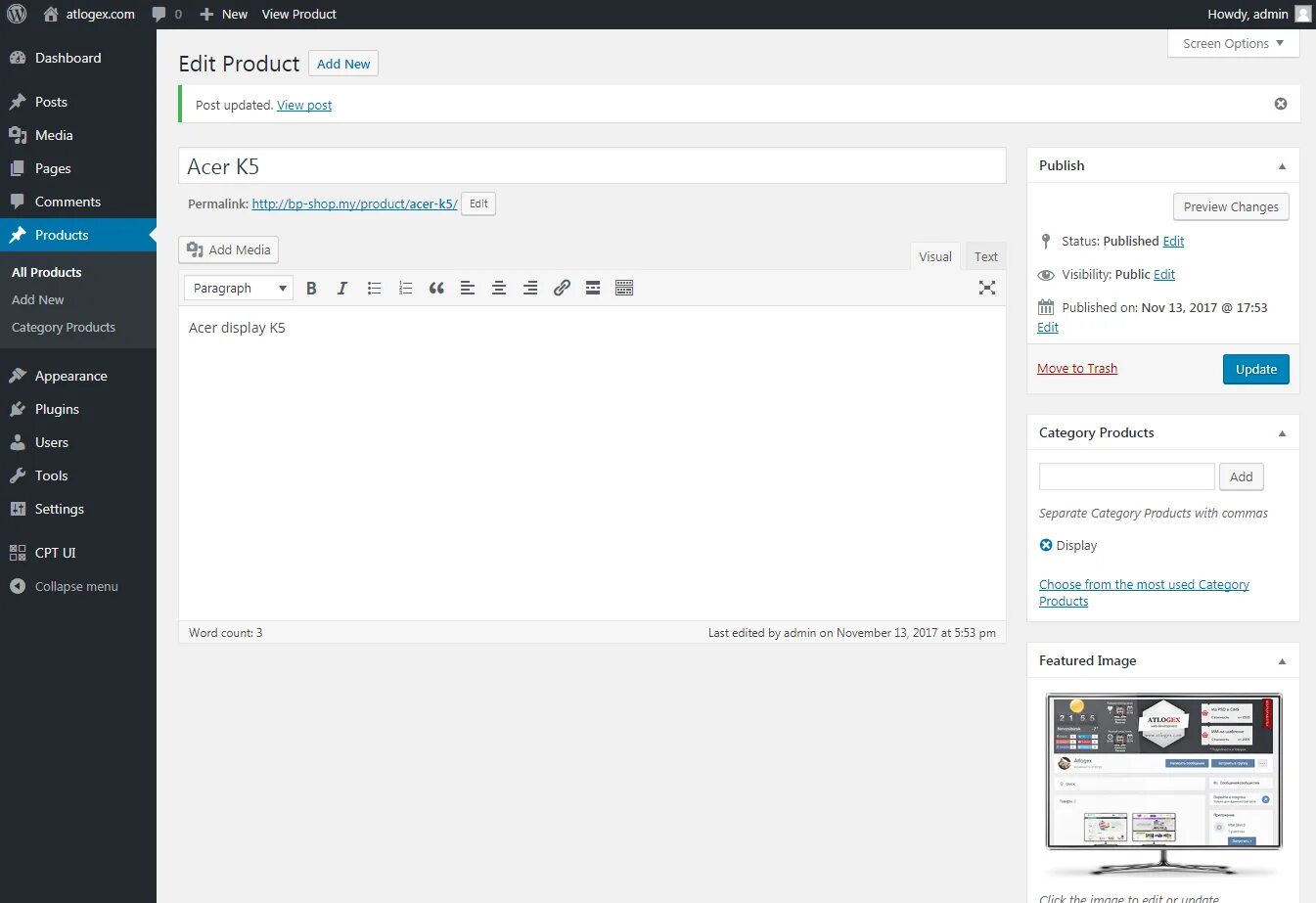Image resolution: width=1316 pixels, height=903 pixels.
Task: Align text center
Action: pos(499,288)
